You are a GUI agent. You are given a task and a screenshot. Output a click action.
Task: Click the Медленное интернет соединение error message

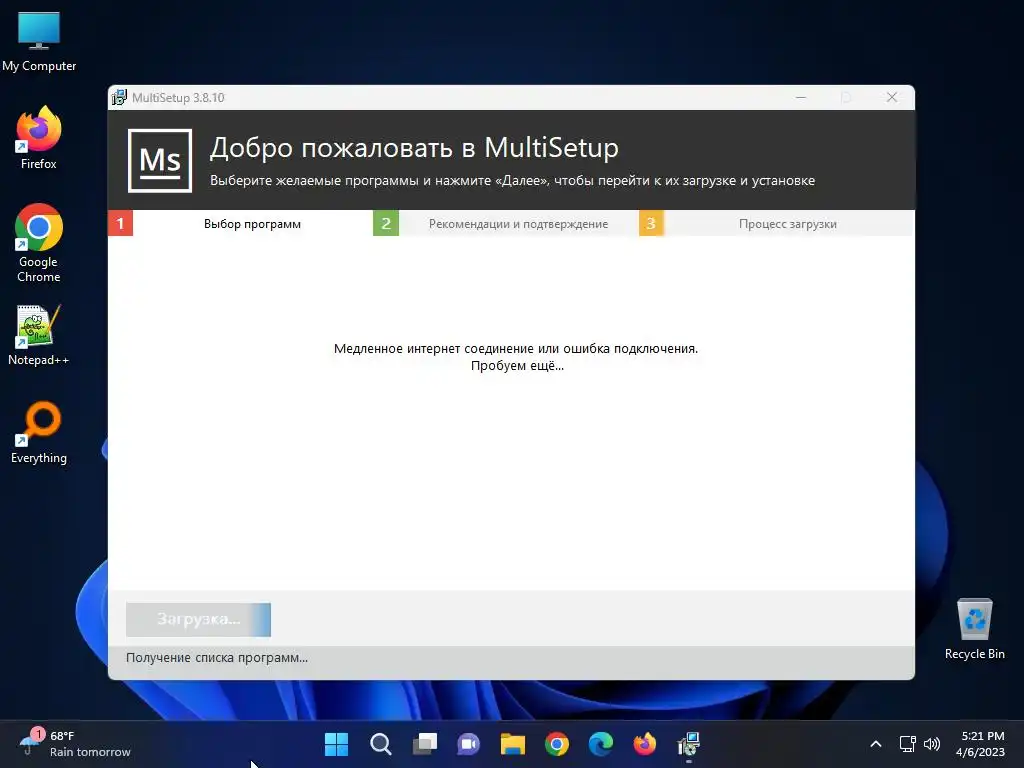[x=516, y=348]
